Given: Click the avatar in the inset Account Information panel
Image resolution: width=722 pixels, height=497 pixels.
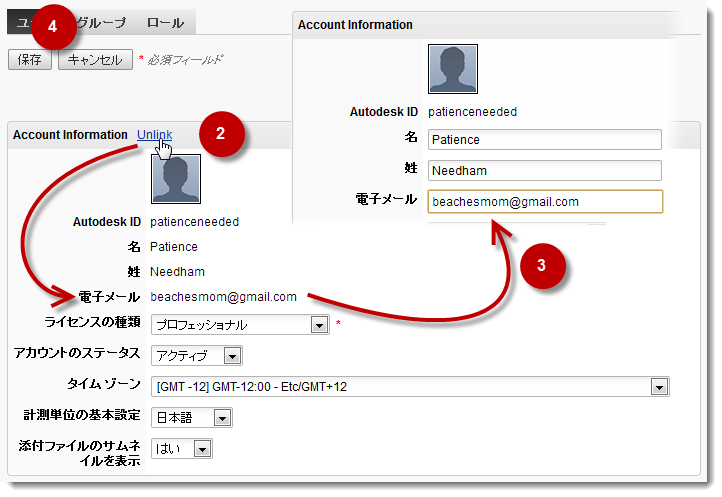Looking at the screenshot, I should 453,69.
